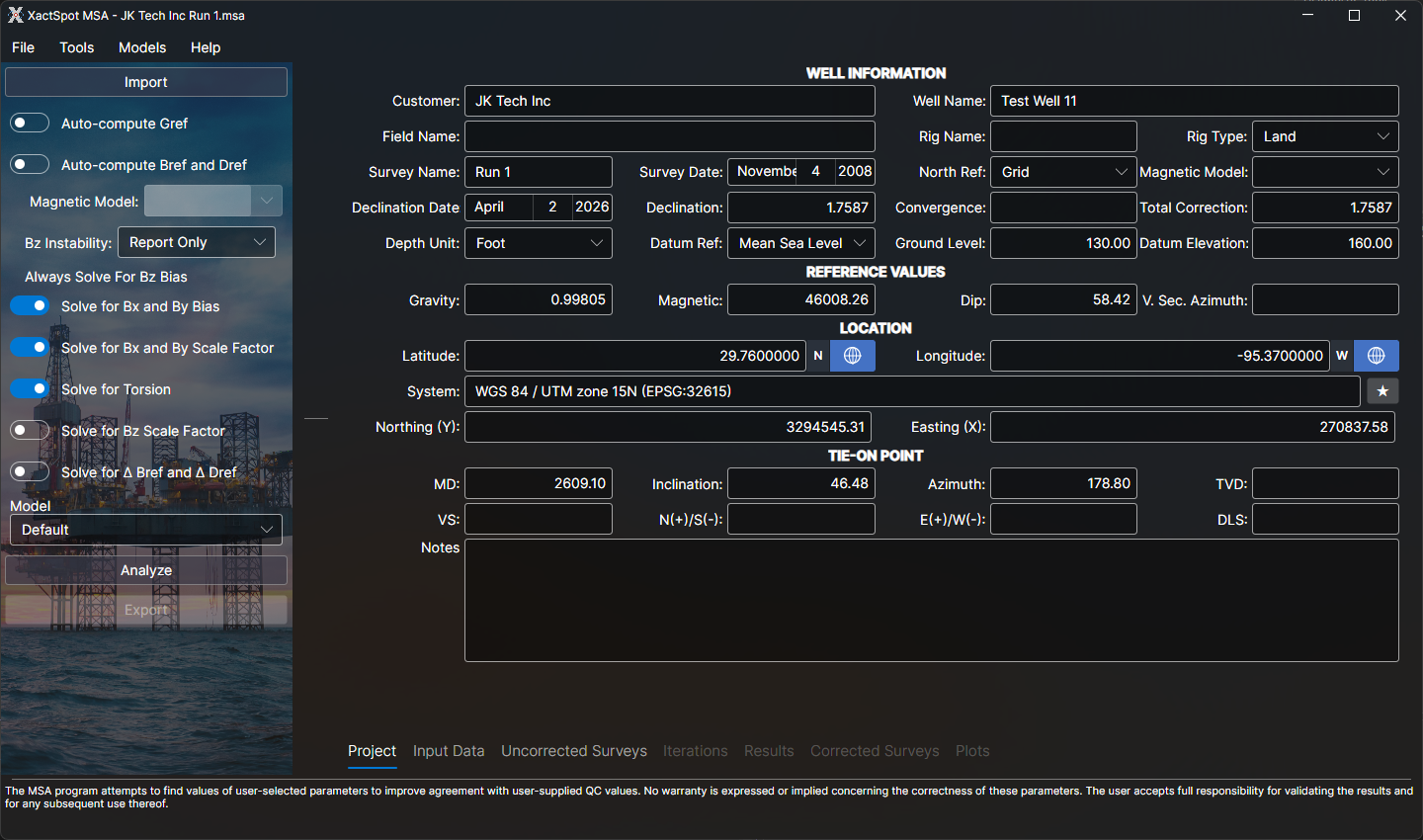
Task: Switch to the Uncorrected Surveys tab
Action: (x=574, y=751)
